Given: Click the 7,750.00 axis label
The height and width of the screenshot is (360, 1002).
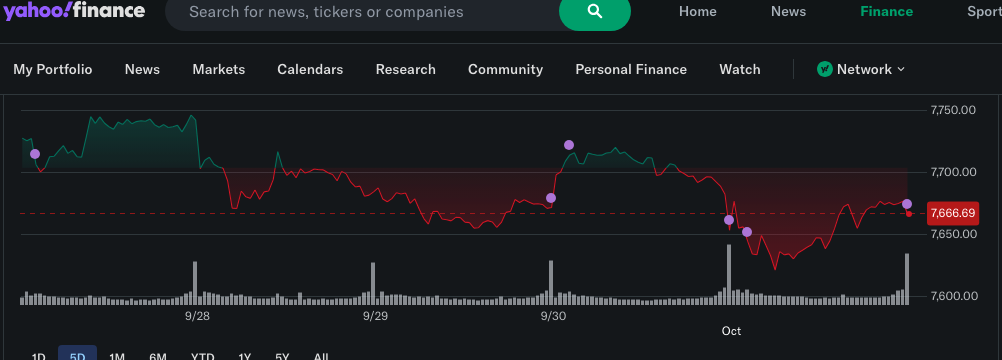Looking at the screenshot, I should [x=953, y=110].
